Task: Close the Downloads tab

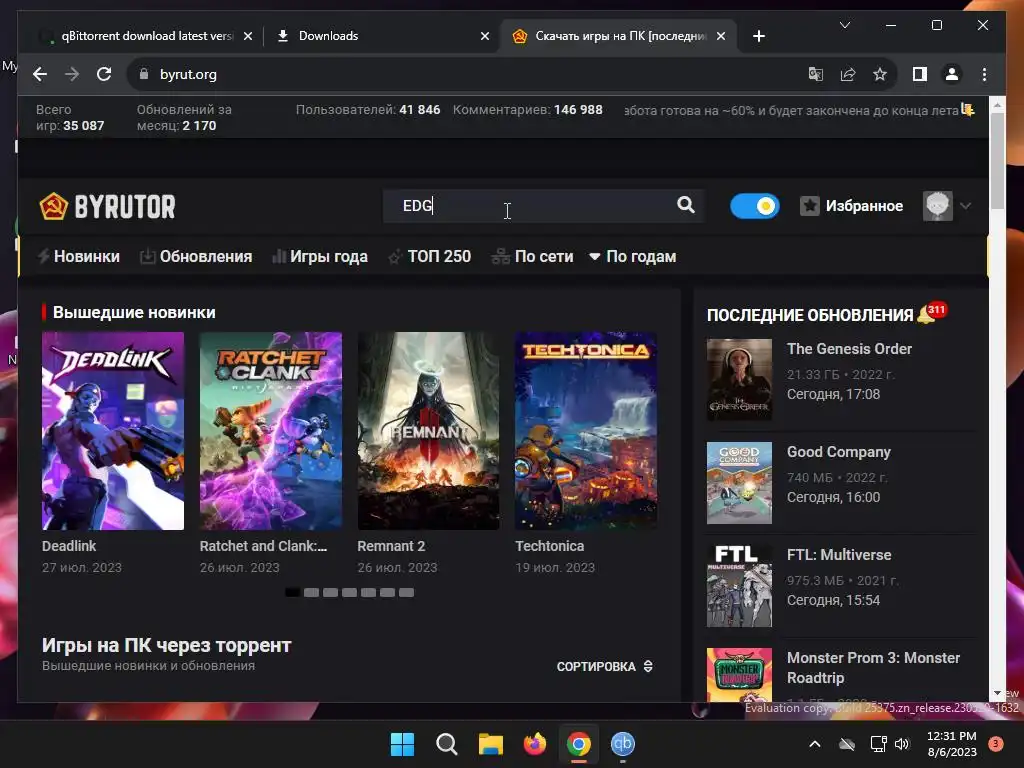Action: [x=485, y=36]
